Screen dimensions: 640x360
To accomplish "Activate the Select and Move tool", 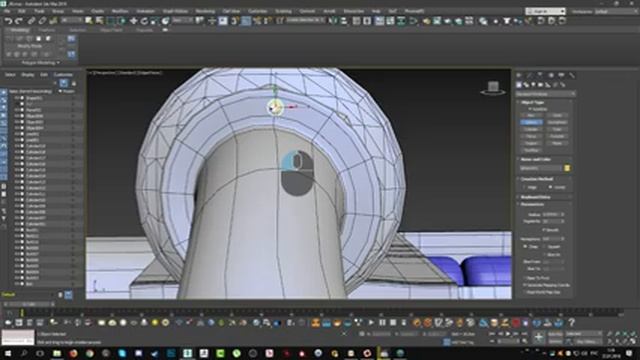I will pos(133,21).
